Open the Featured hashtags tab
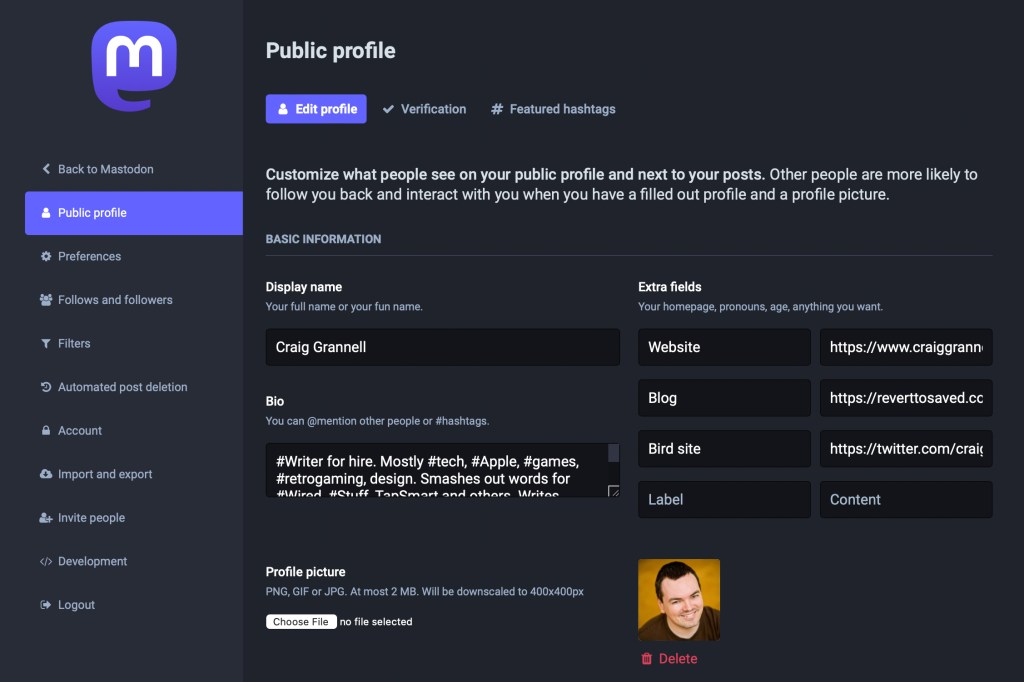The image size is (1024, 682). [553, 109]
